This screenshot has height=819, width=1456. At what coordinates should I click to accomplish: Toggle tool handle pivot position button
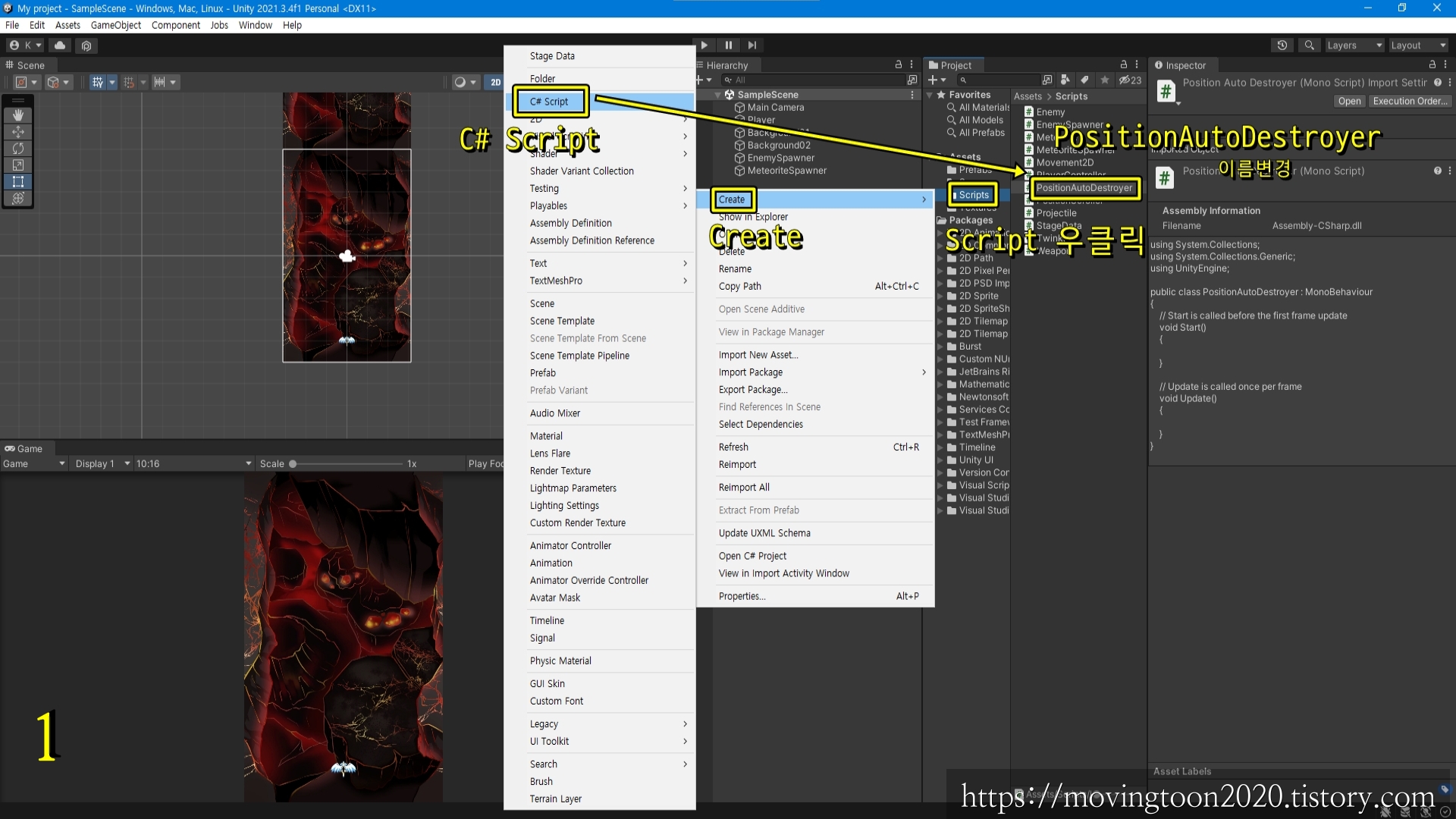[x=26, y=82]
